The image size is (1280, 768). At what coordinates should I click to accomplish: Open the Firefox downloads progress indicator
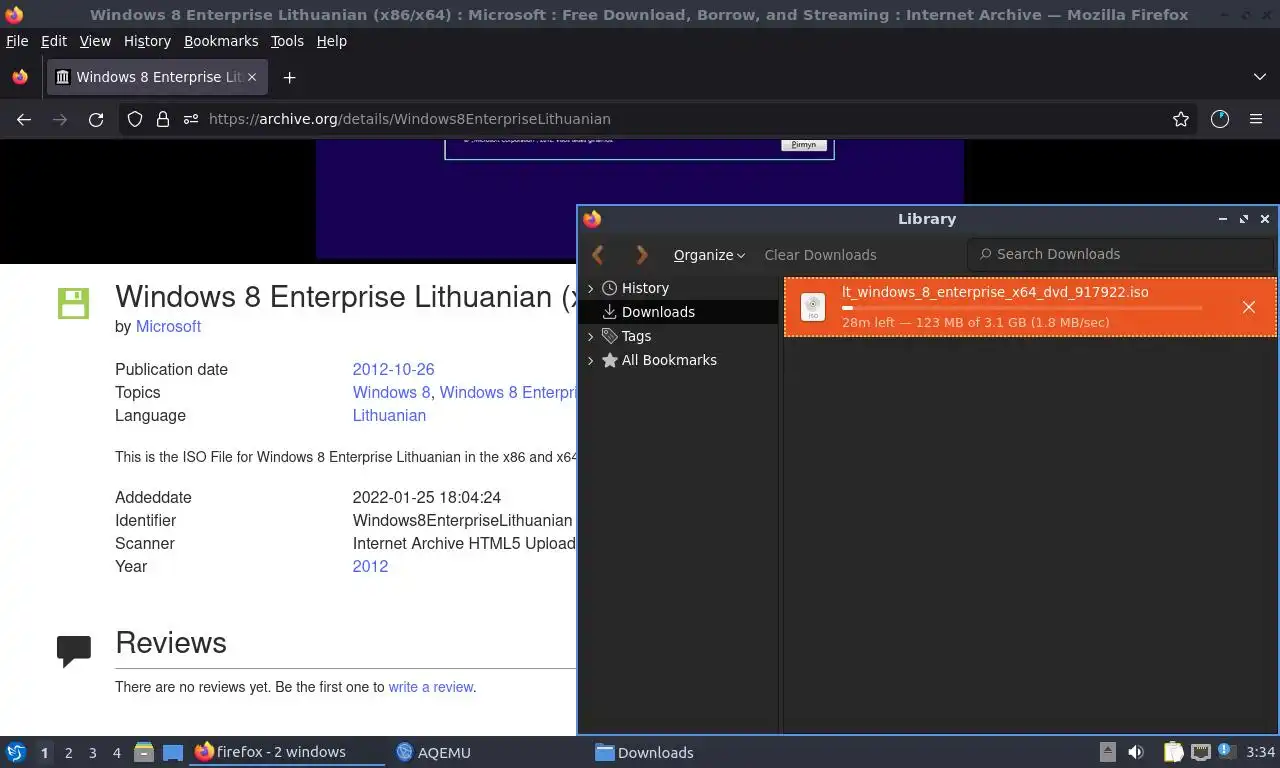click(1219, 119)
